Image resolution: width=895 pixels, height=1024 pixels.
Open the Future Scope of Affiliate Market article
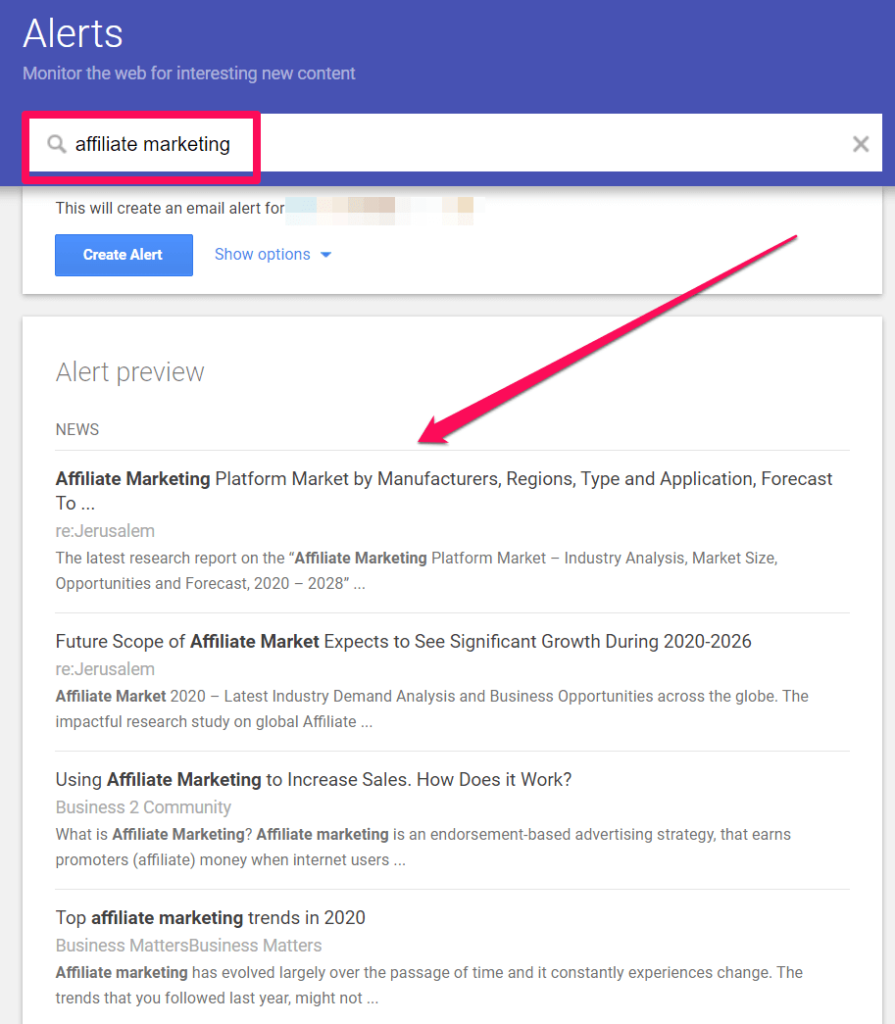(403, 641)
